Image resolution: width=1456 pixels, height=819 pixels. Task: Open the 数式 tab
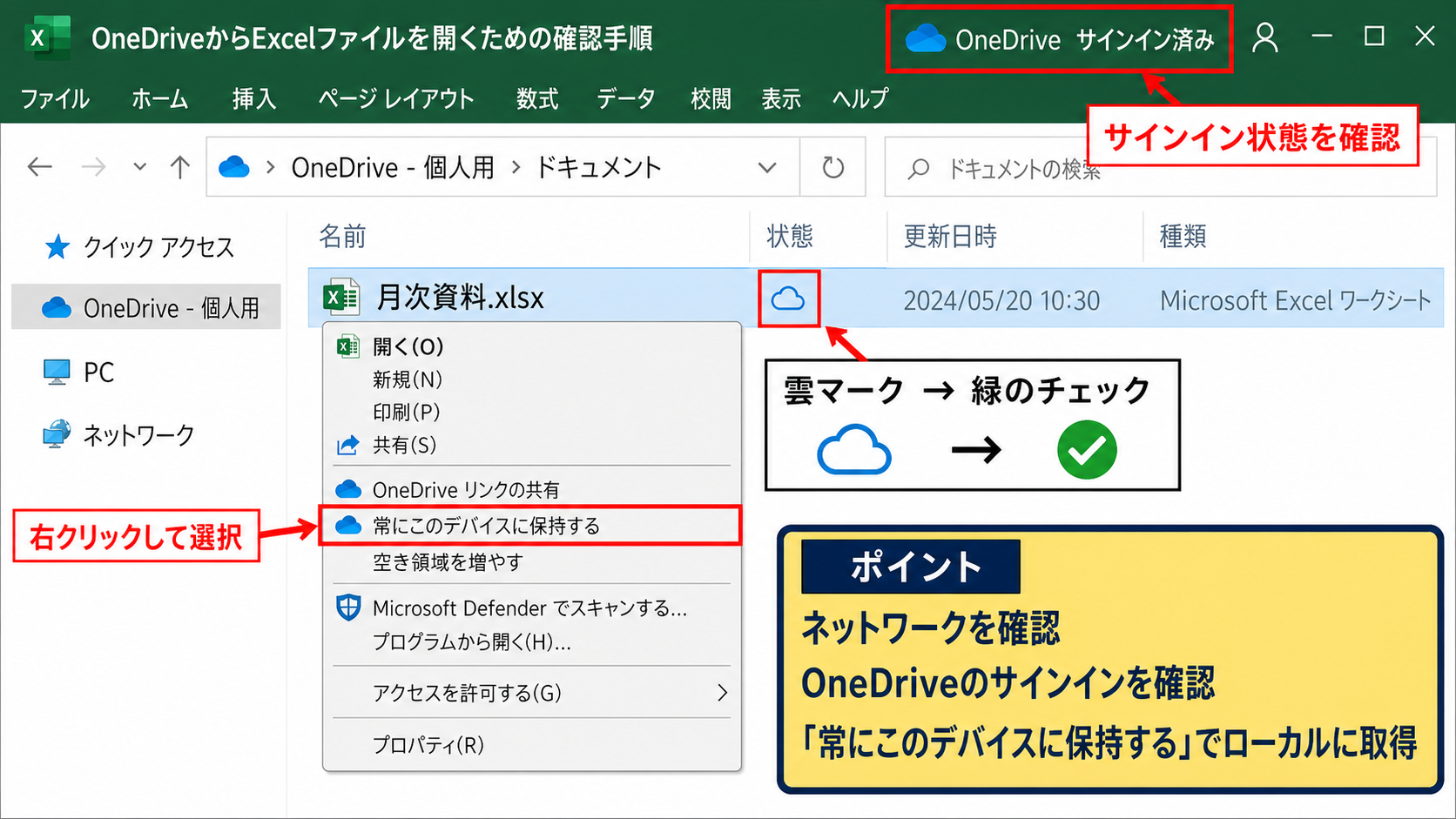click(x=536, y=98)
